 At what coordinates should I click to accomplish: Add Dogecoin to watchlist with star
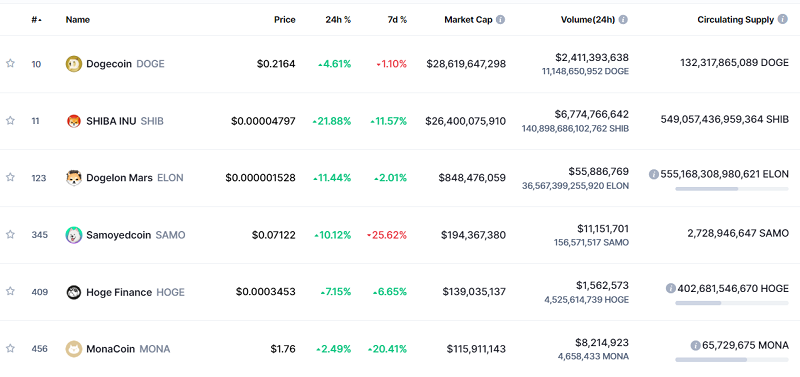[10, 64]
